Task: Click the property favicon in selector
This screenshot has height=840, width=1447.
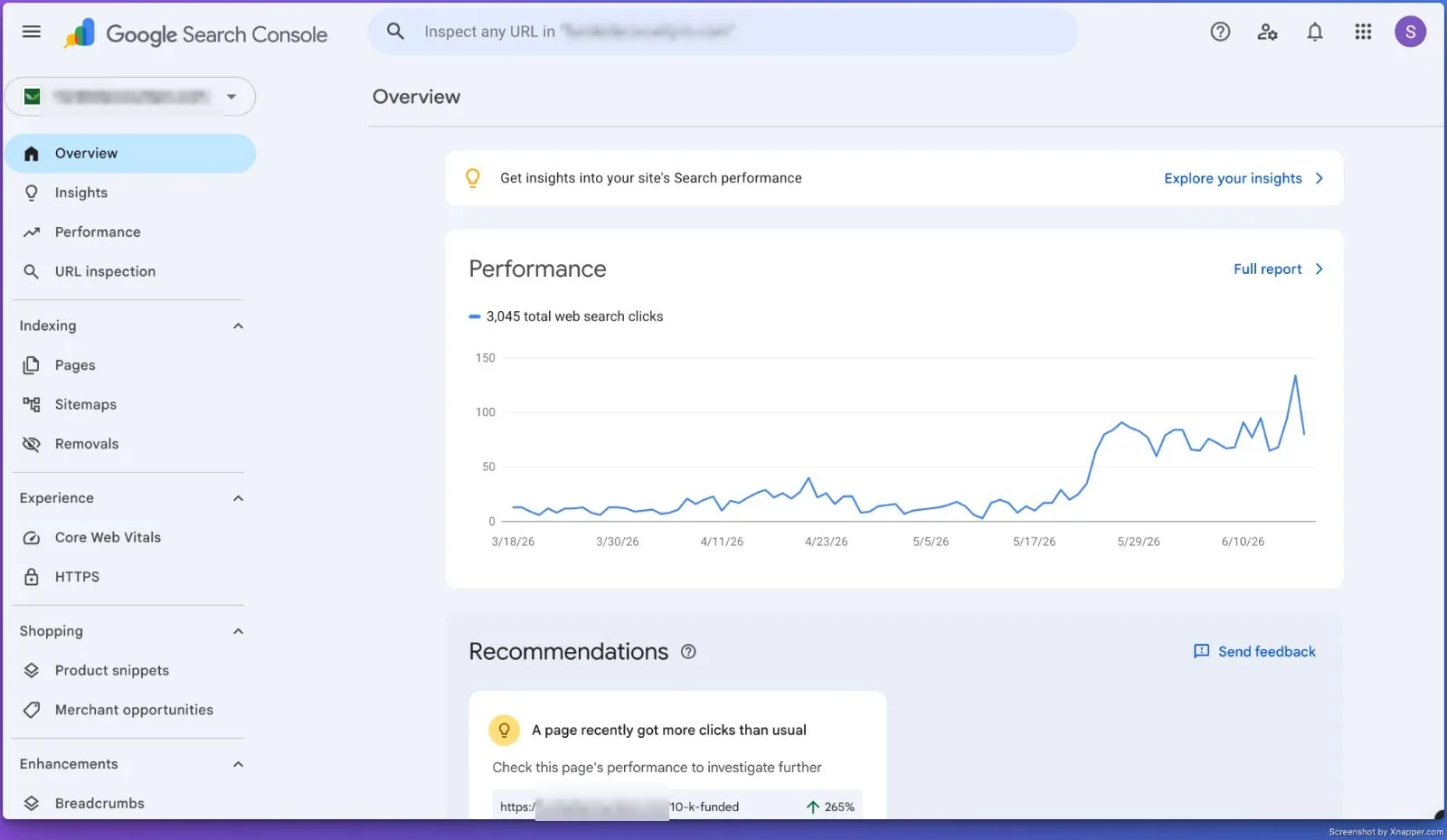Action: [x=33, y=97]
